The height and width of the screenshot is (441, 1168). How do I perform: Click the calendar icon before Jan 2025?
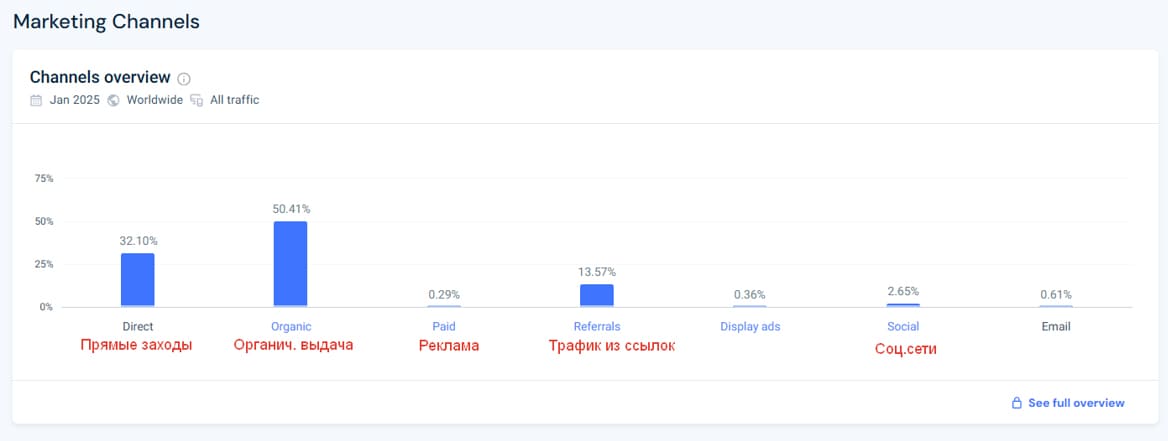coord(36,100)
